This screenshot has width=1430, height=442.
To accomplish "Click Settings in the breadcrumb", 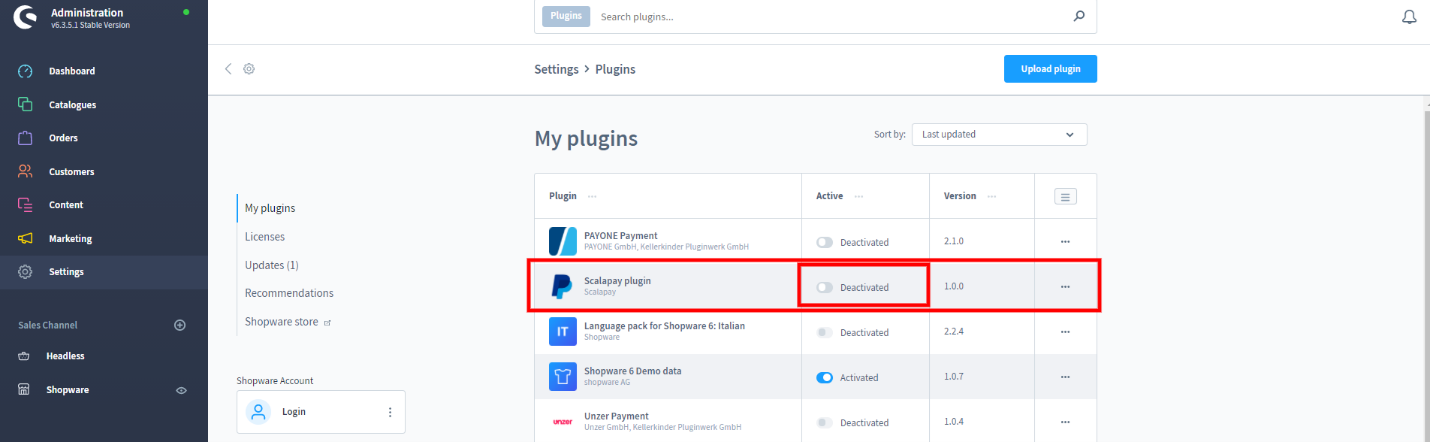I will tap(557, 69).
